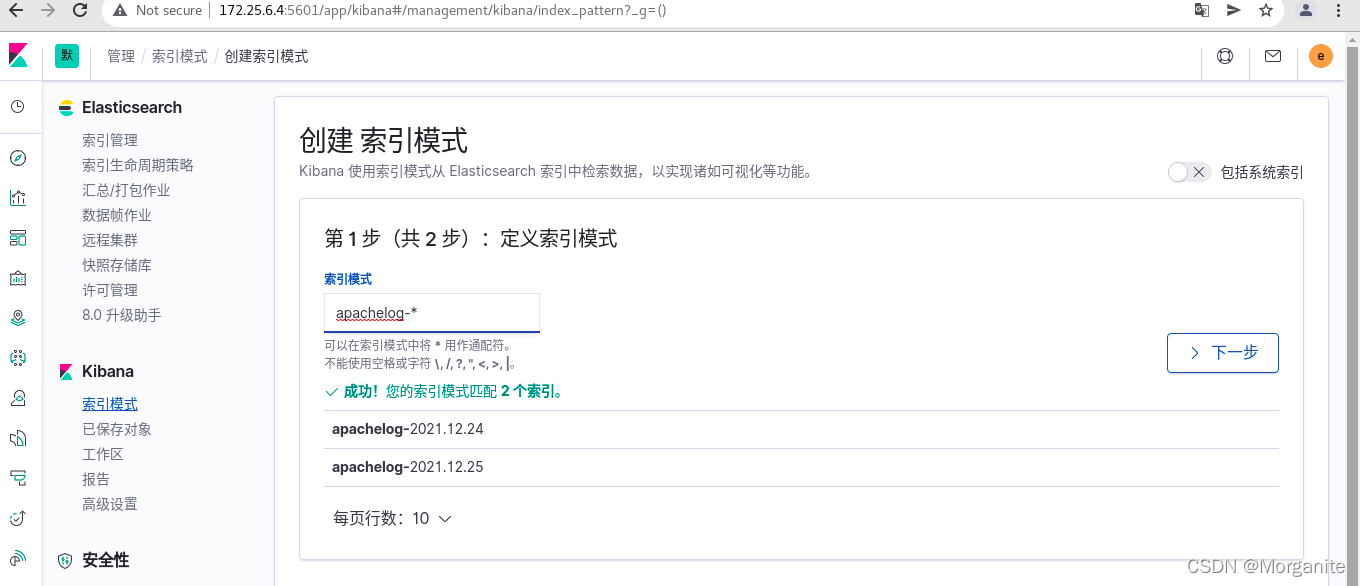Click browser reload button
1360x586 pixels.
click(80, 10)
